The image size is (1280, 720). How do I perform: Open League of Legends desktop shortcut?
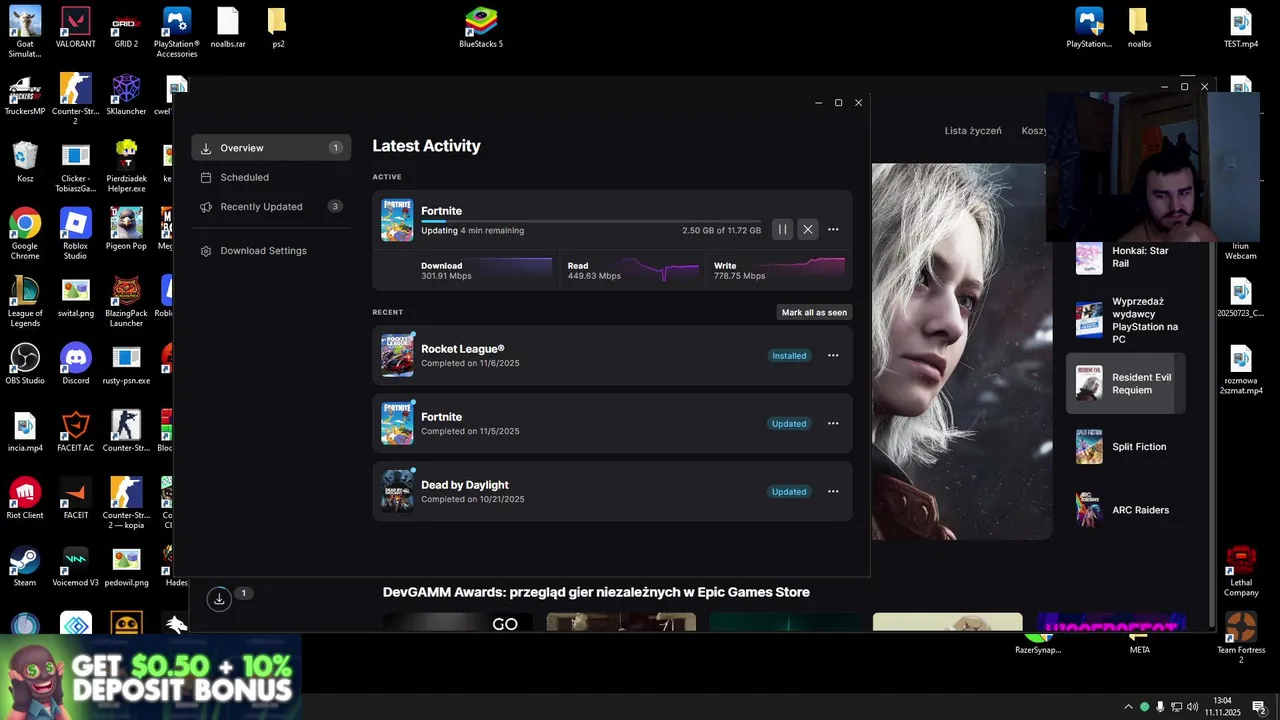coord(25,302)
